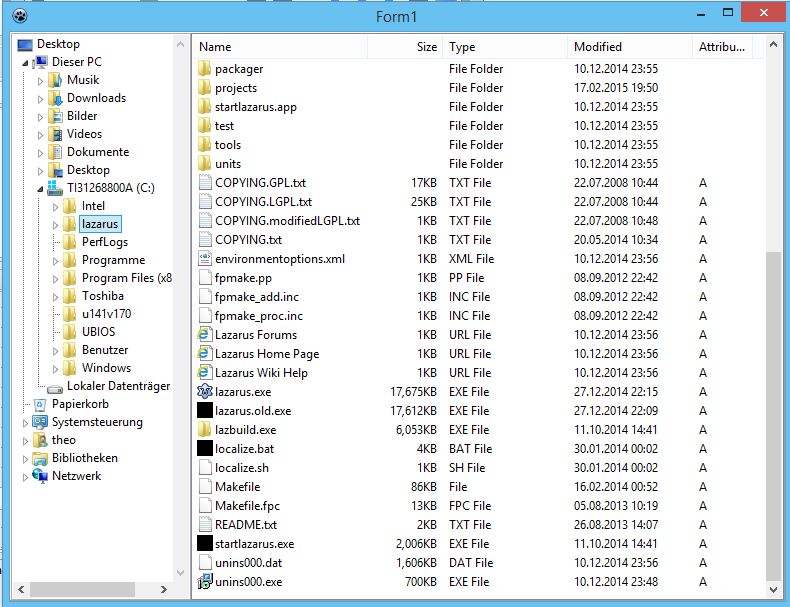Click the unins000.exe installer icon

tap(205, 581)
